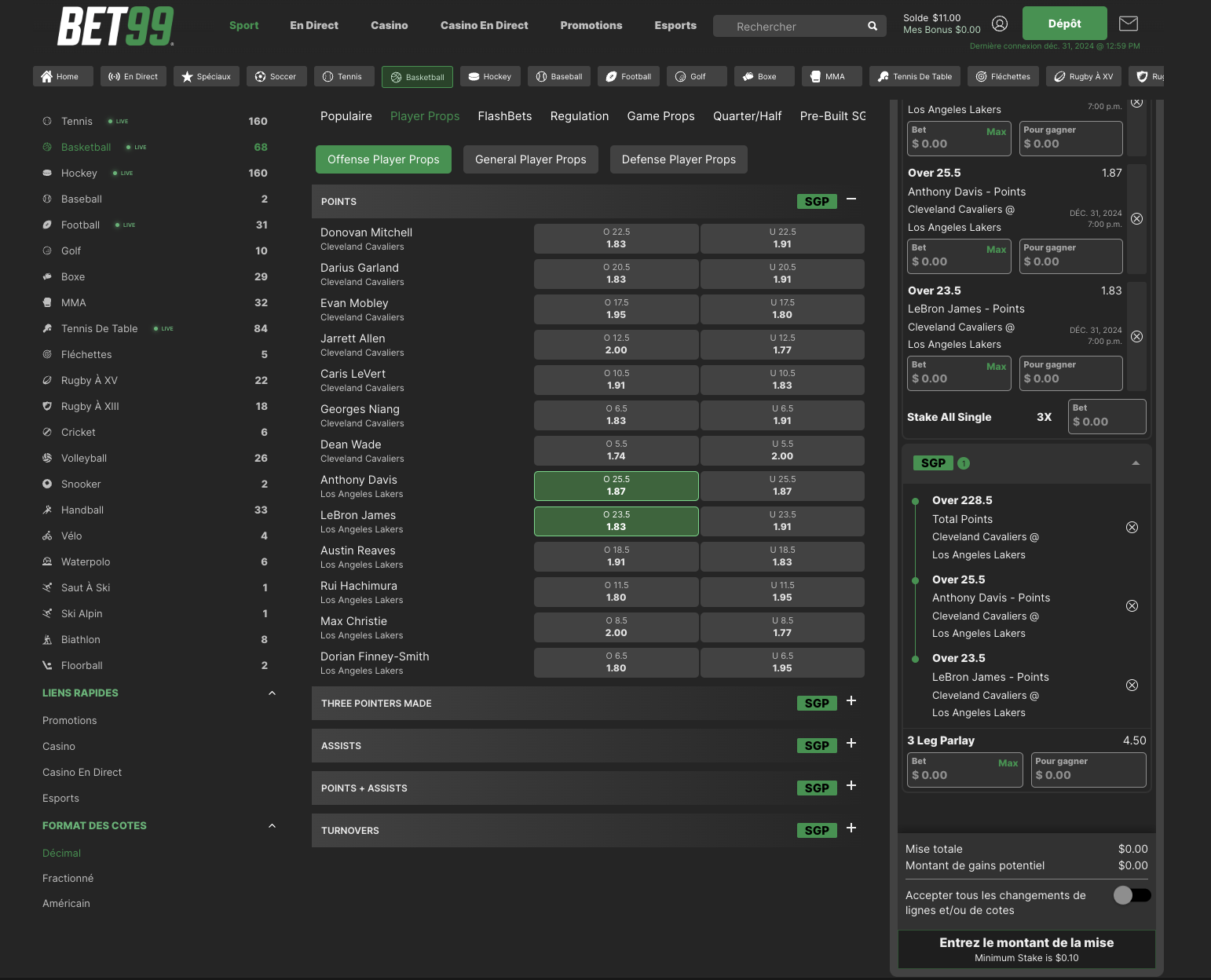Image resolution: width=1211 pixels, height=980 pixels.
Task: Select Max Christie Over 8.5 odds
Action: [x=616, y=627]
